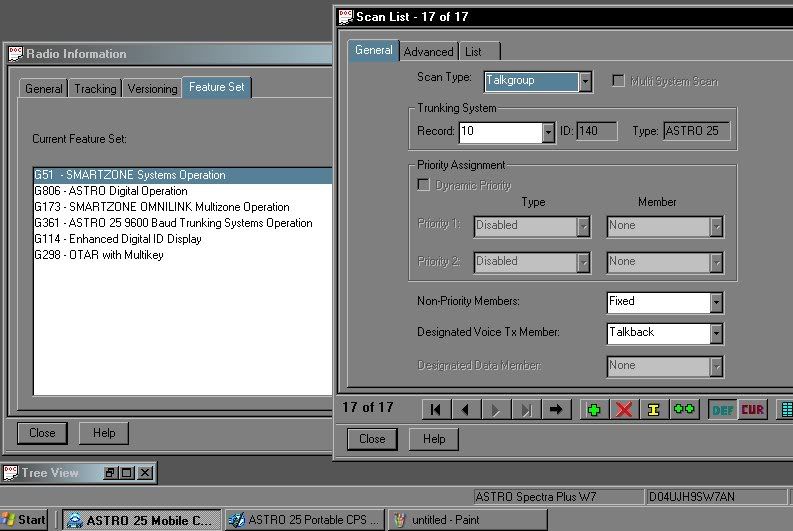This screenshot has width=793, height=531.
Task: Select G51 SMARTZONE Systems Operation feature
Action: [x=183, y=175]
